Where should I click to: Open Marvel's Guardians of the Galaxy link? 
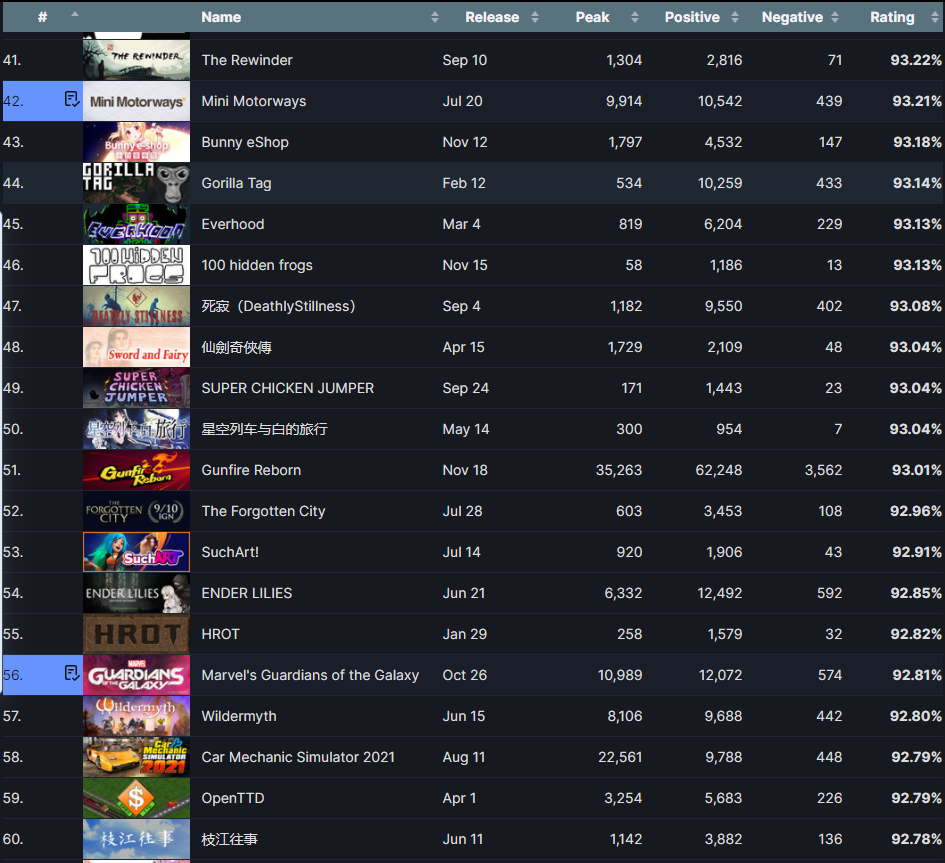[310, 675]
